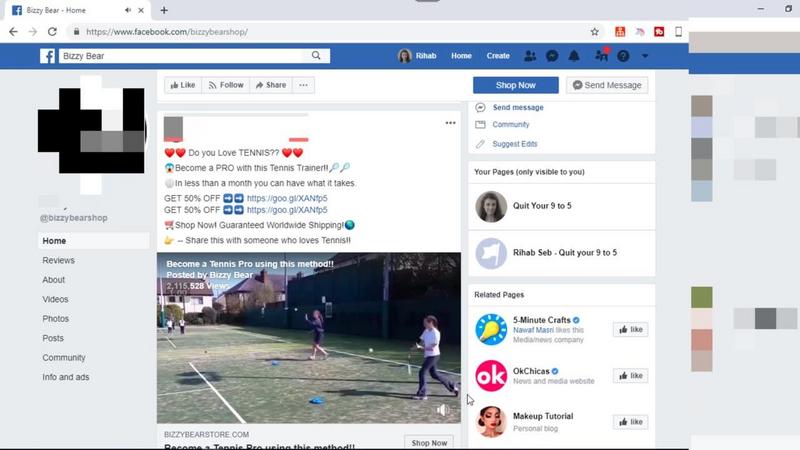This screenshot has height=450, width=800.
Task: Click Shop Now button below video
Action: point(429,442)
